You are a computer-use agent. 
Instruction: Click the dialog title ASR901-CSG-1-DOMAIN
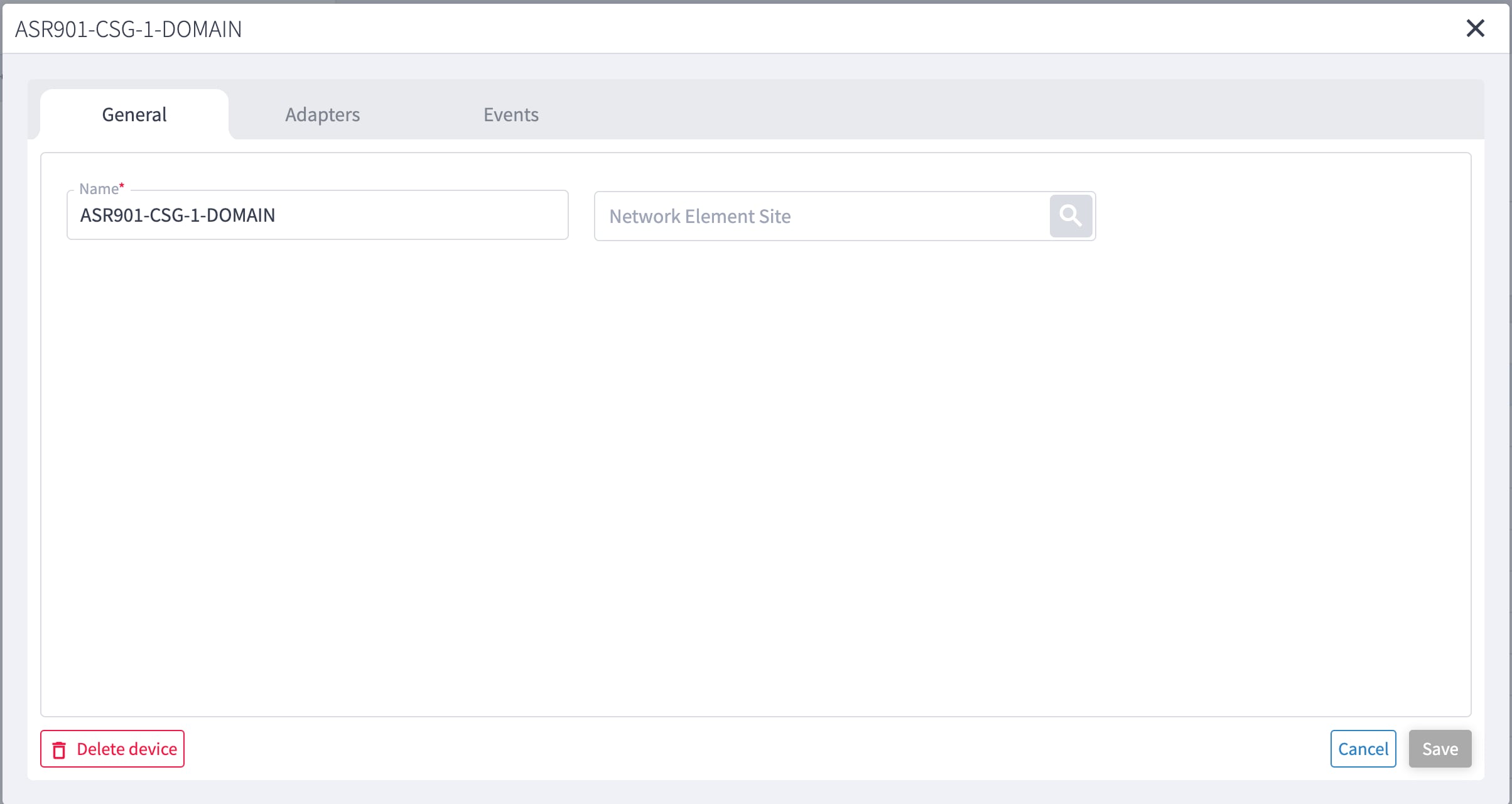pyautogui.click(x=129, y=28)
